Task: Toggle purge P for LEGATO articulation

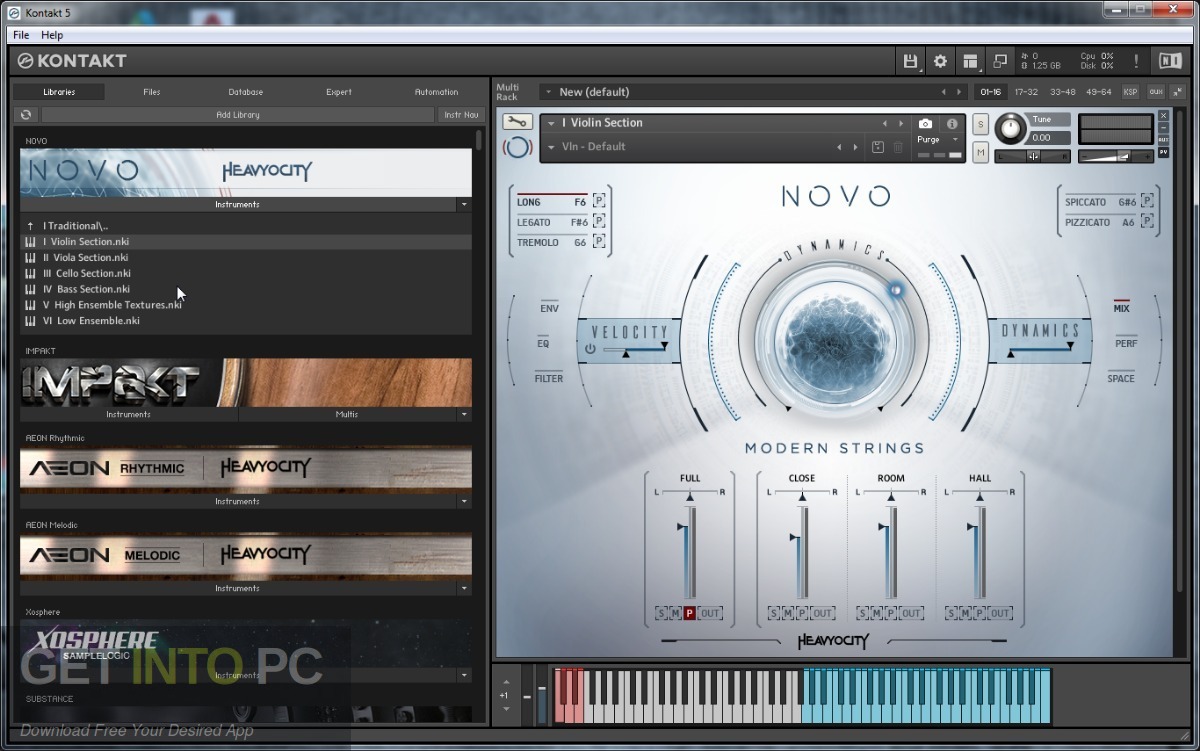Action: (599, 222)
